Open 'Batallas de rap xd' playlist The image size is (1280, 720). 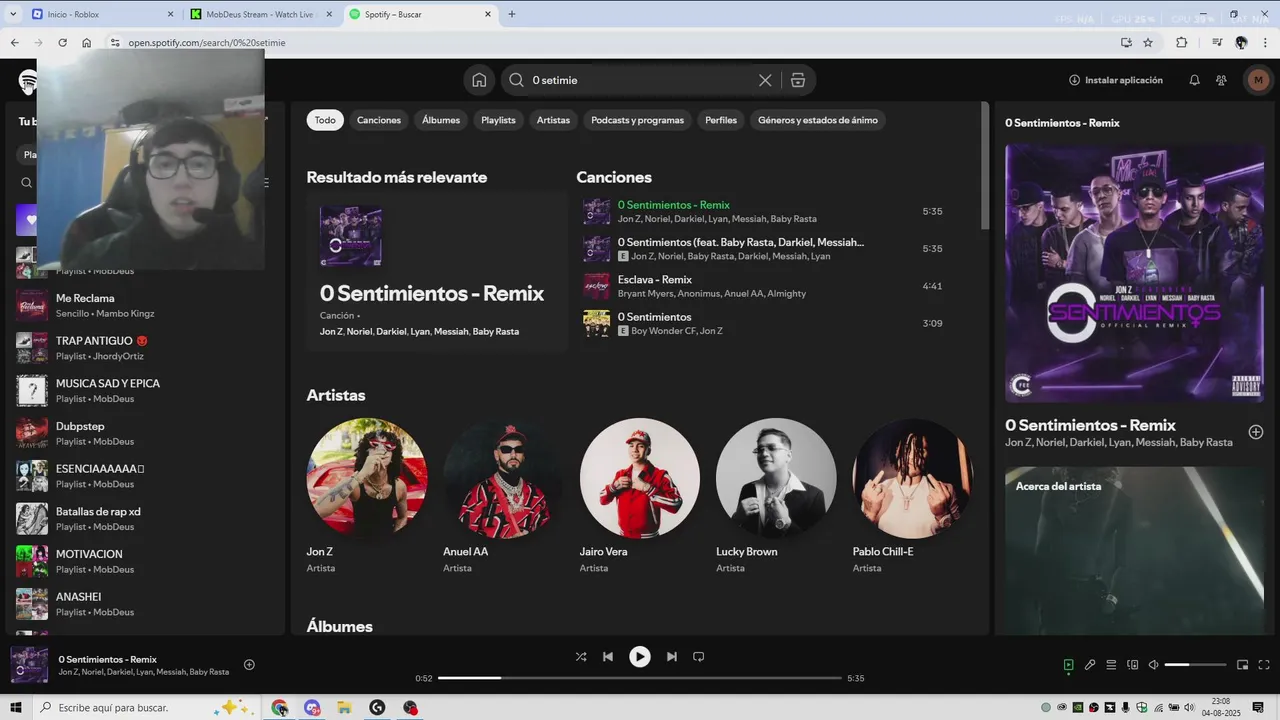[144, 518]
